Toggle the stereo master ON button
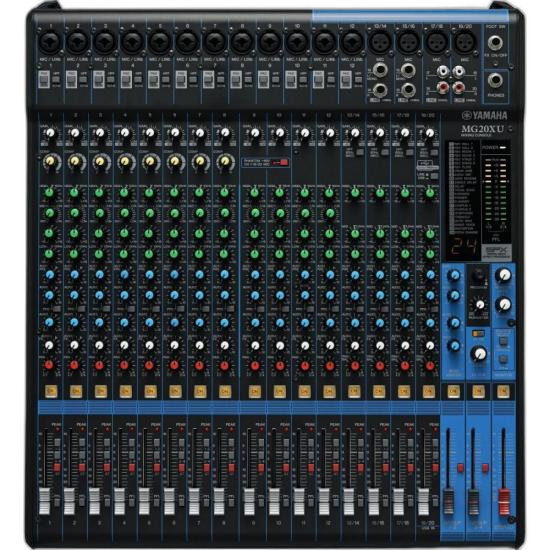Image resolution: width=550 pixels, height=550 pixels. point(503,391)
